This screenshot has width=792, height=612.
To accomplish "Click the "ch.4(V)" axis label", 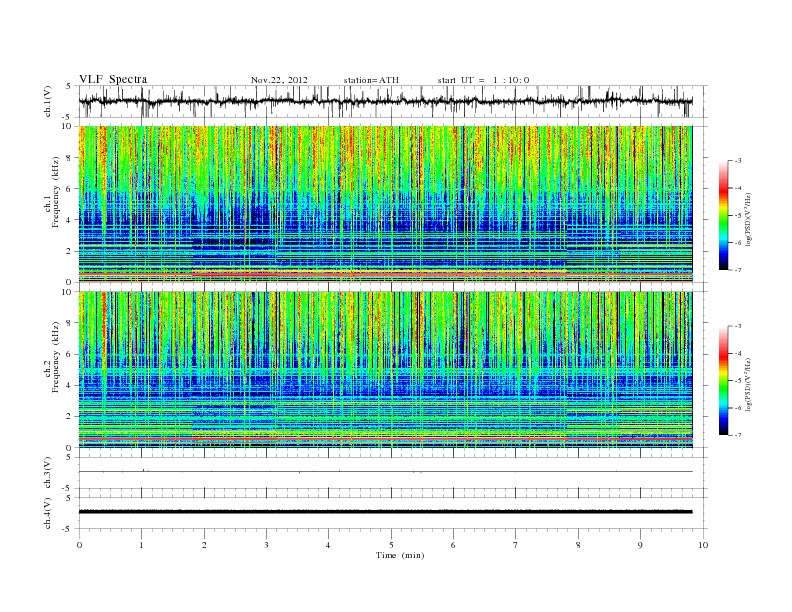I will (x=47, y=513).
